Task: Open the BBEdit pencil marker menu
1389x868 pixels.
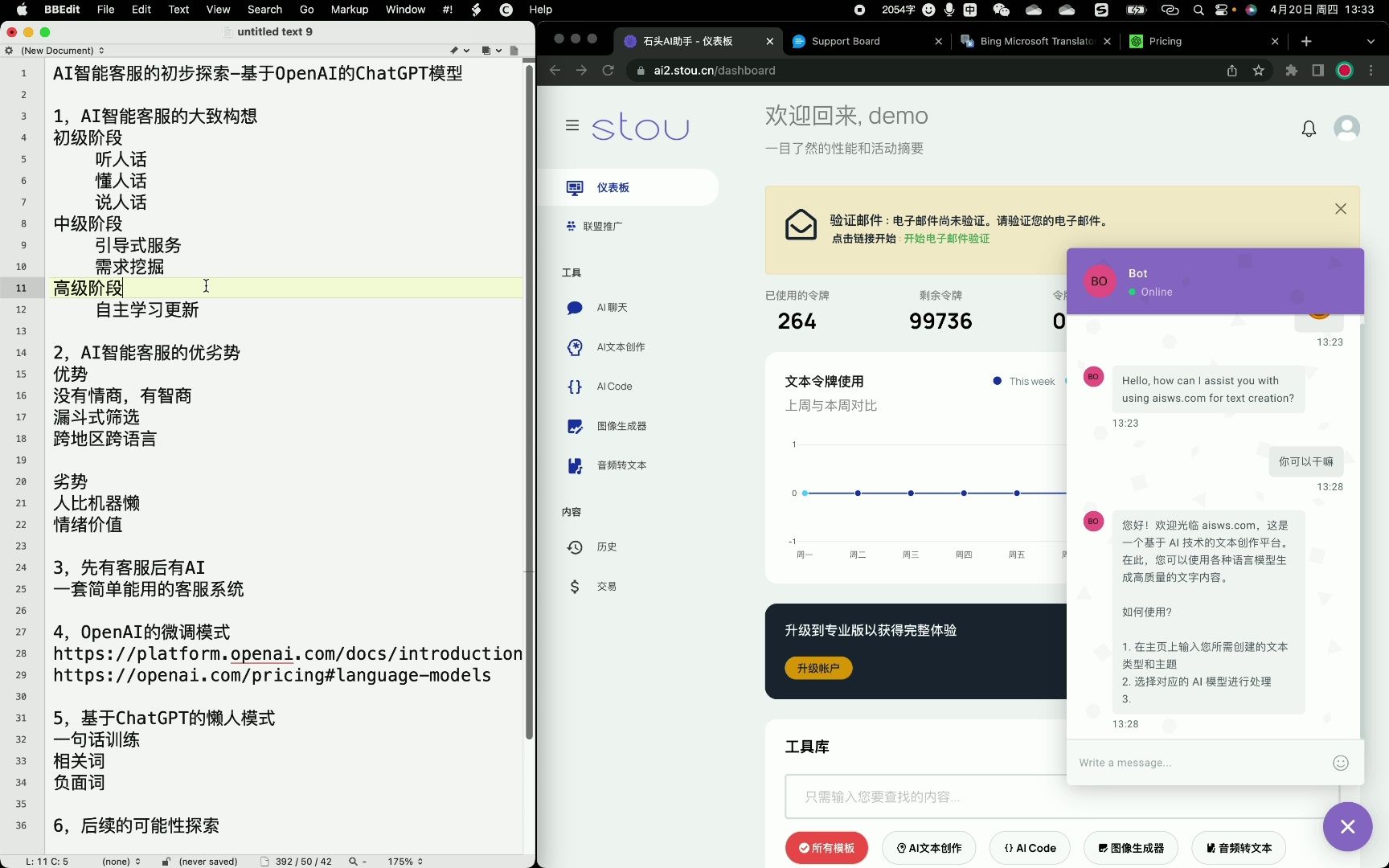Action: (459, 50)
